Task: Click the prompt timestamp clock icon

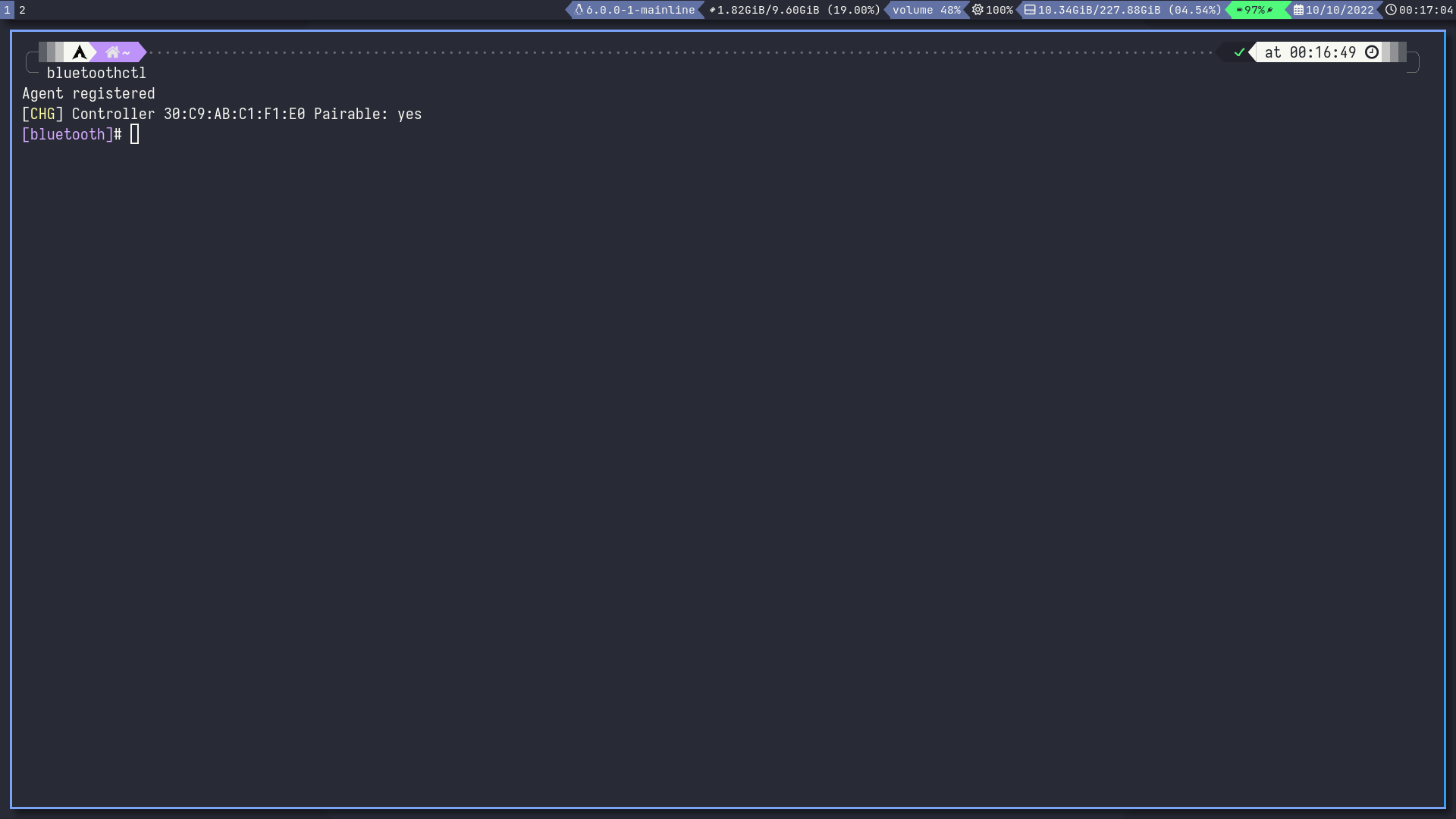Action: (1372, 52)
